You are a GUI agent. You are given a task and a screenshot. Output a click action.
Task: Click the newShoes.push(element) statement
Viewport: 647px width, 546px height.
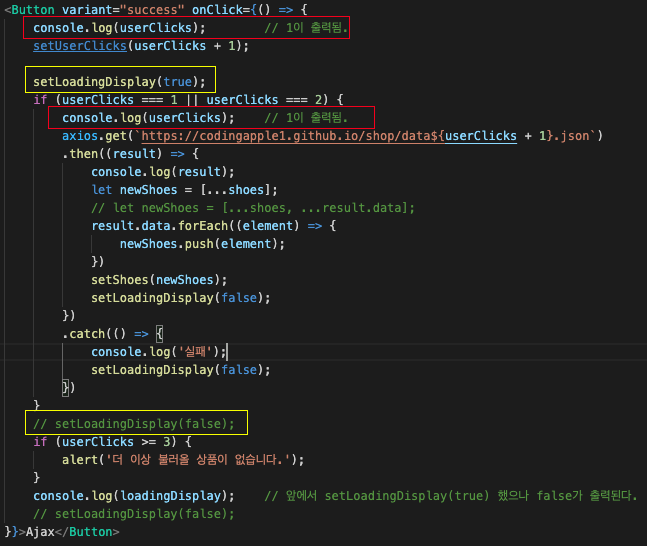[x=202, y=244]
